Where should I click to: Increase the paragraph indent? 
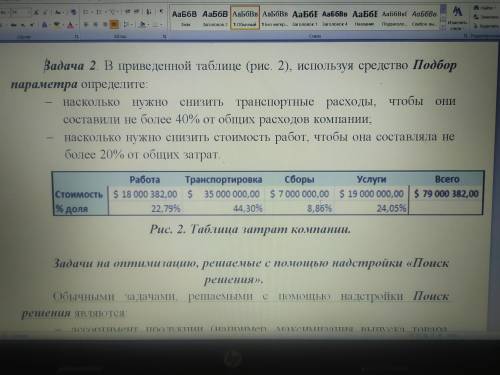(136, 11)
